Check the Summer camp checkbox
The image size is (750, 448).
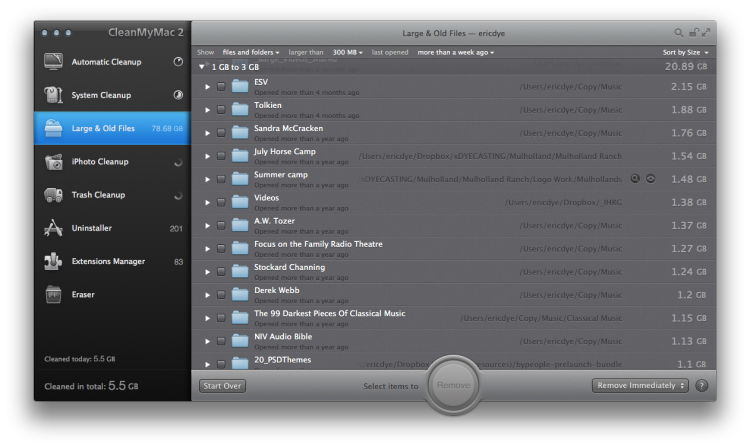pos(221,179)
